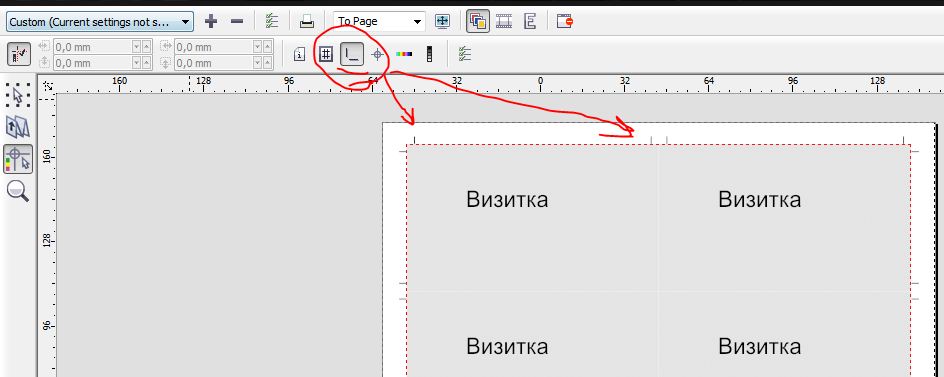Toggle print page numbers hash icon
Screen dimensions: 944x377
click(326, 54)
